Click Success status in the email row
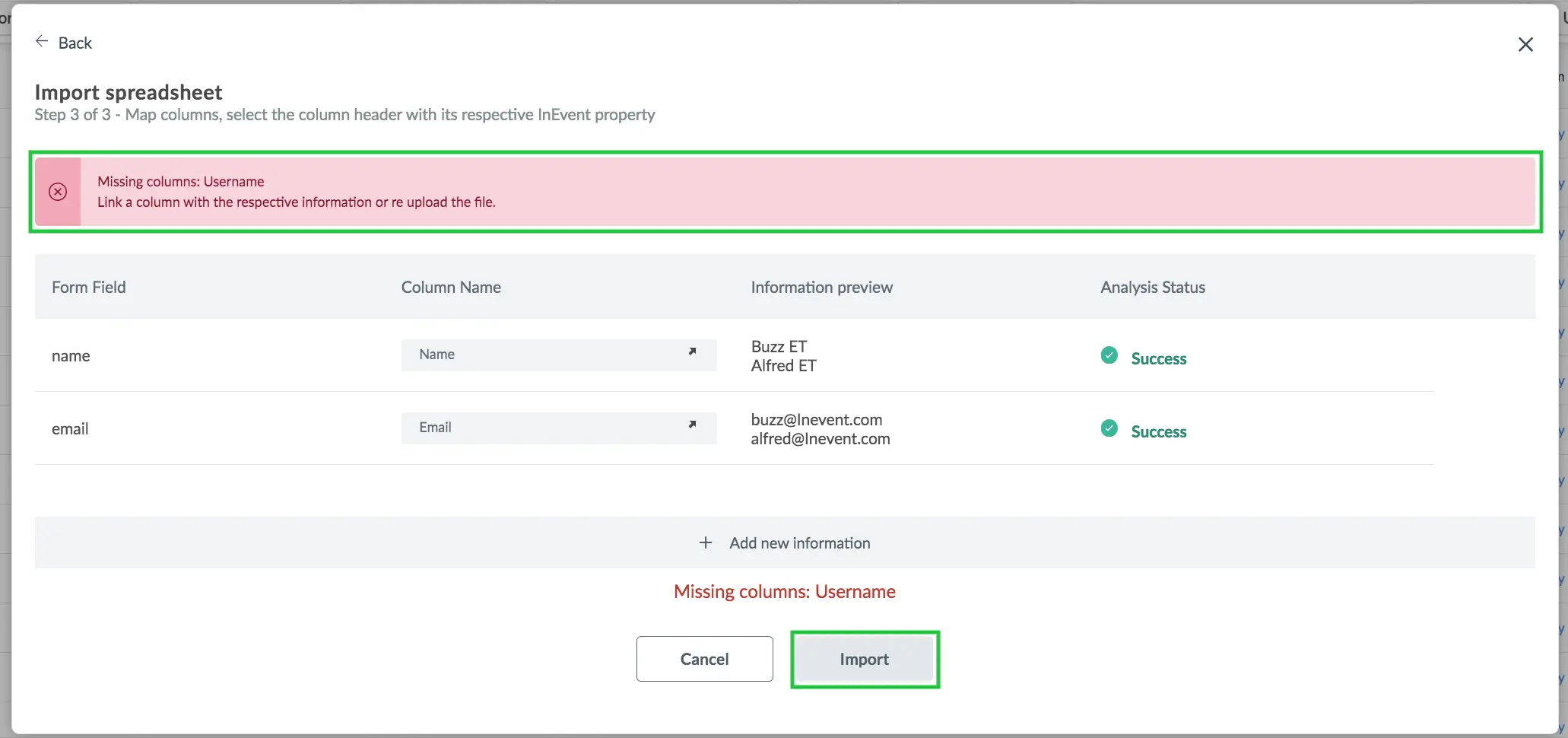This screenshot has width=1568, height=738. (1158, 432)
